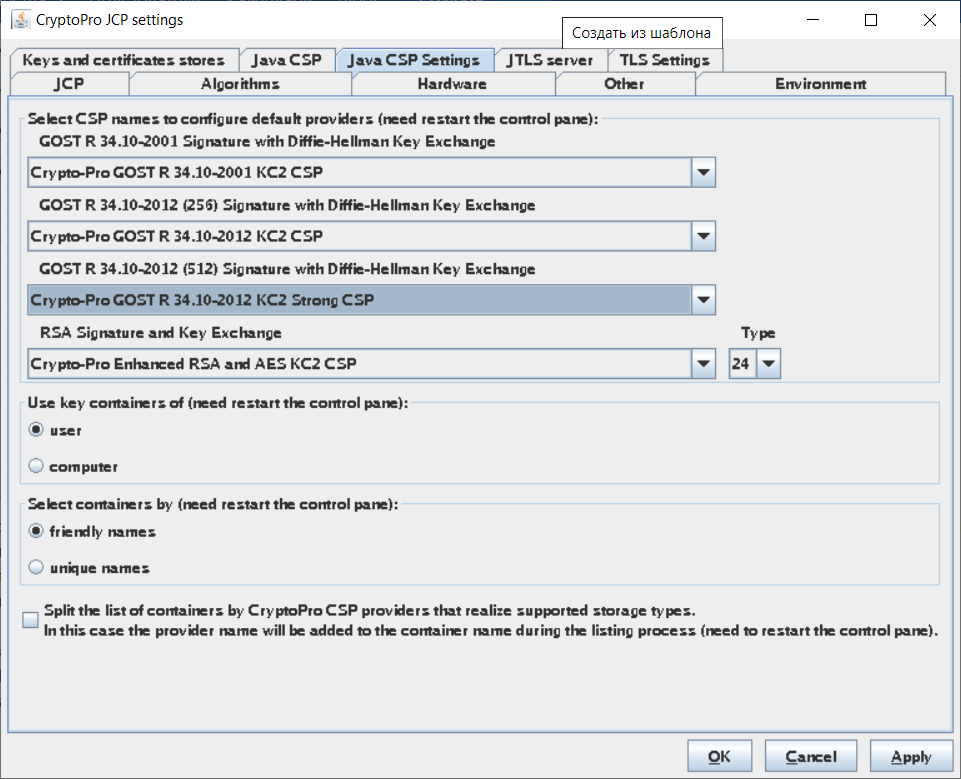This screenshot has width=961, height=779.
Task: Expand the GOST R 34.10-2012 (256) provider dropdown arrow
Action: pyautogui.click(x=703, y=236)
